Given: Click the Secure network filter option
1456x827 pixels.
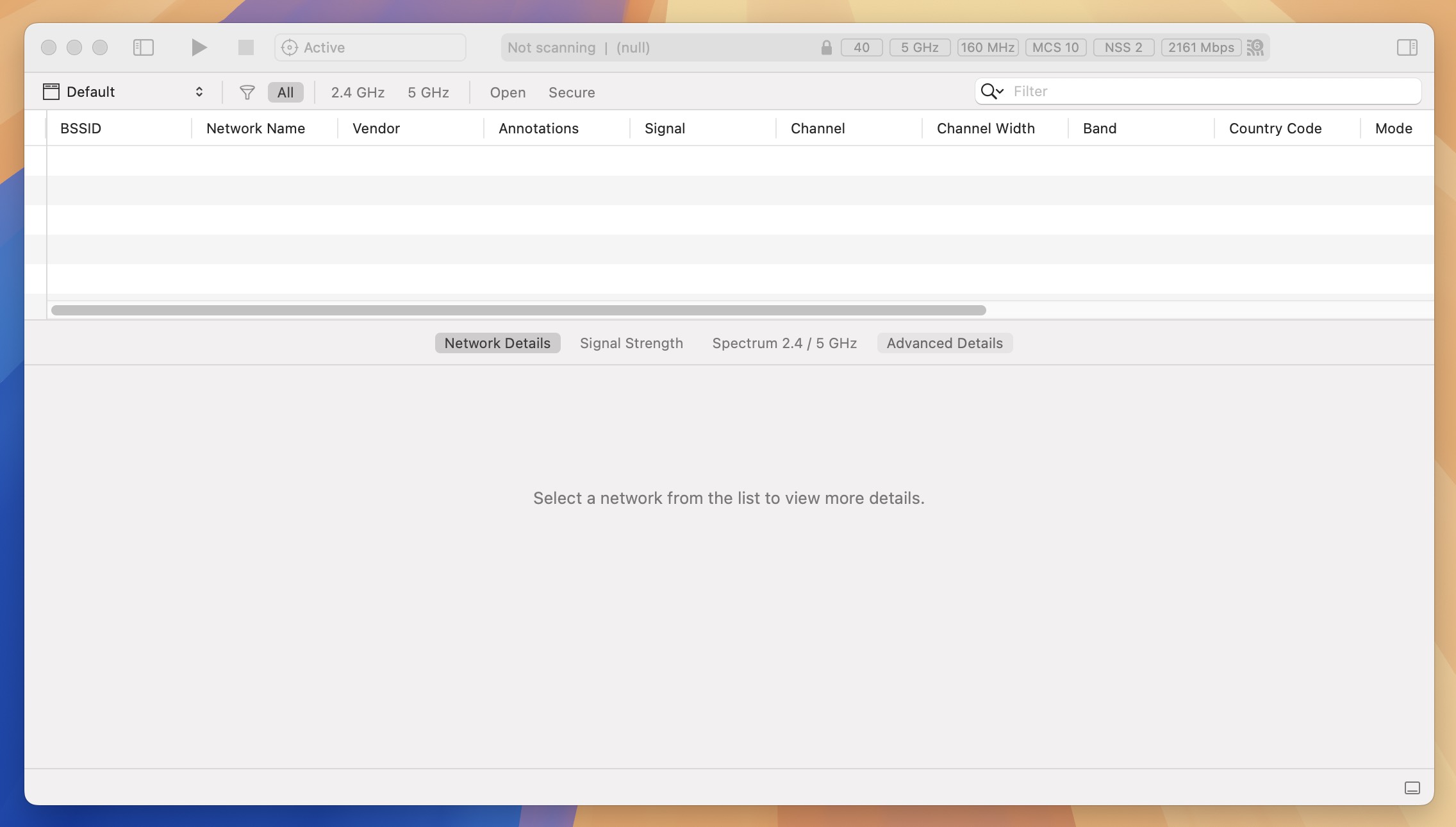Looking at the screenshot, I should pos(571,91).
